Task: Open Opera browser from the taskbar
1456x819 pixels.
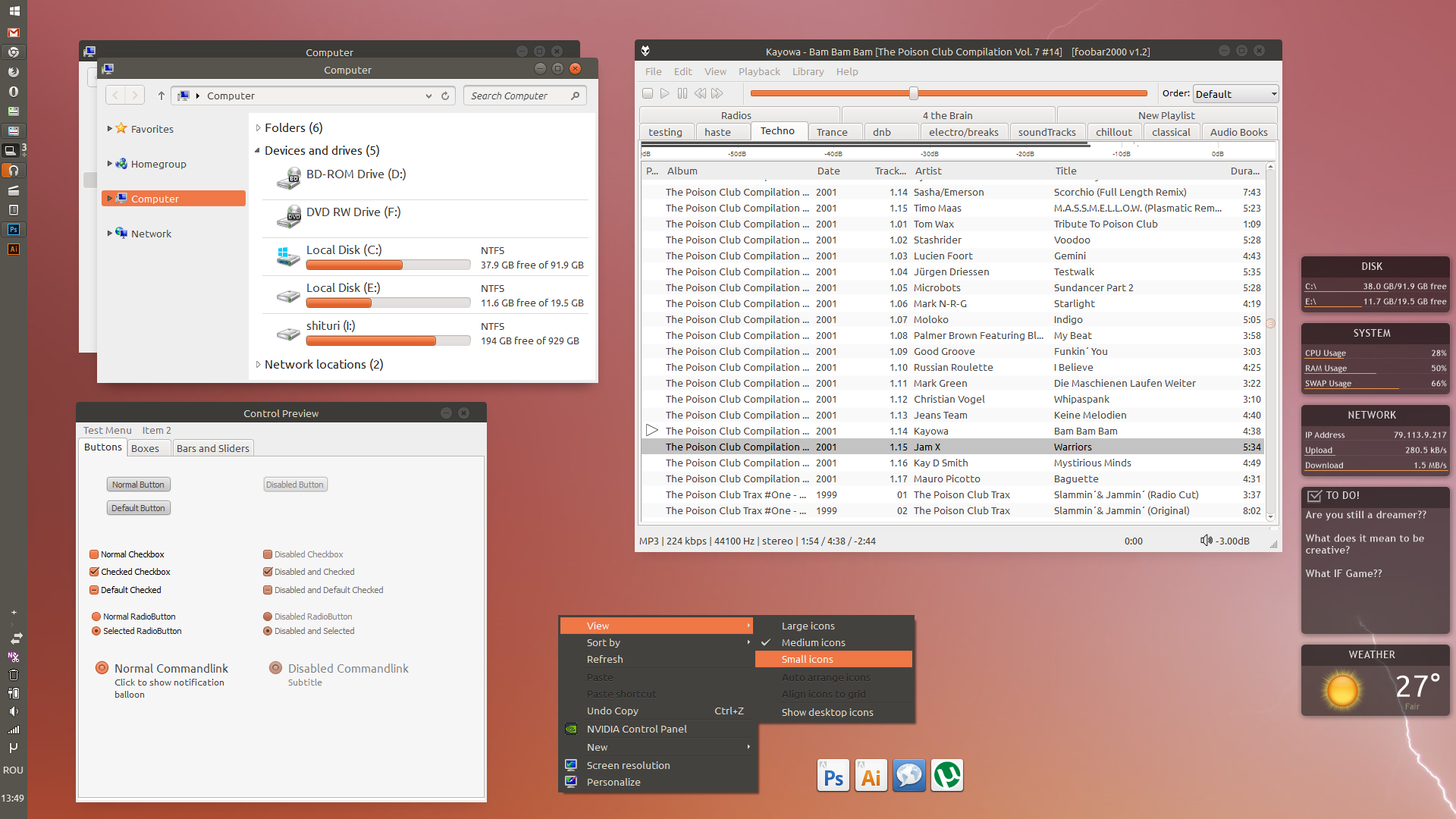Action: click(x=14, y=92)
